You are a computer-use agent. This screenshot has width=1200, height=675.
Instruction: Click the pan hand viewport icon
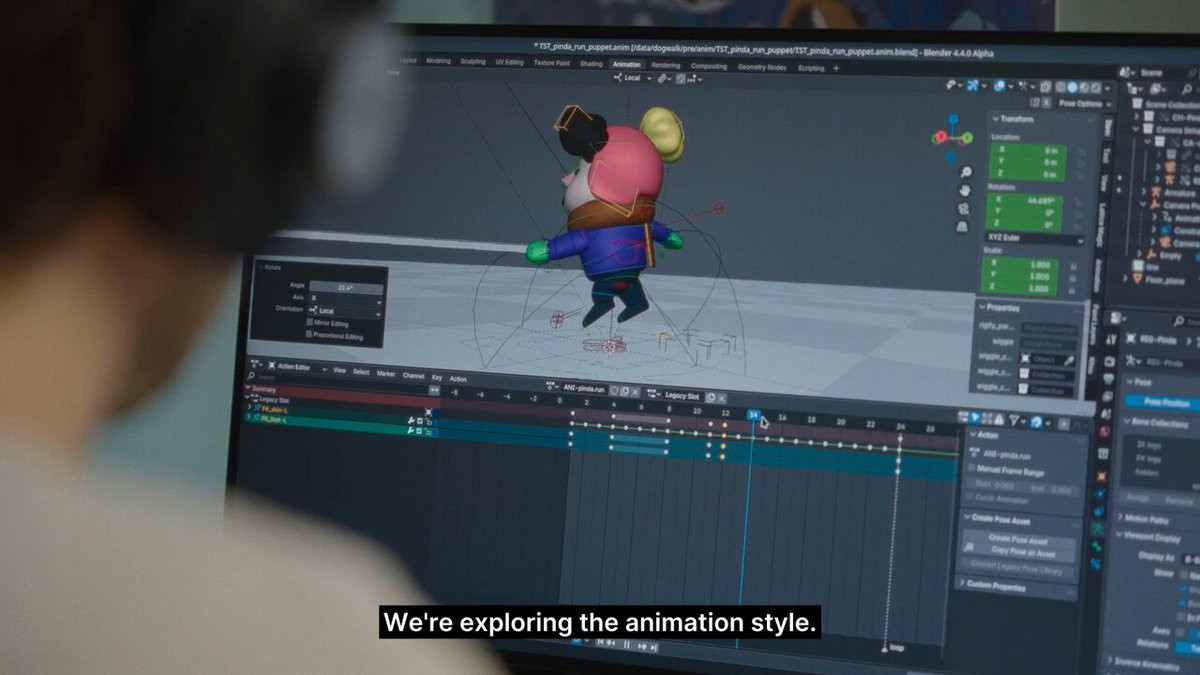[x=964, y=189]
